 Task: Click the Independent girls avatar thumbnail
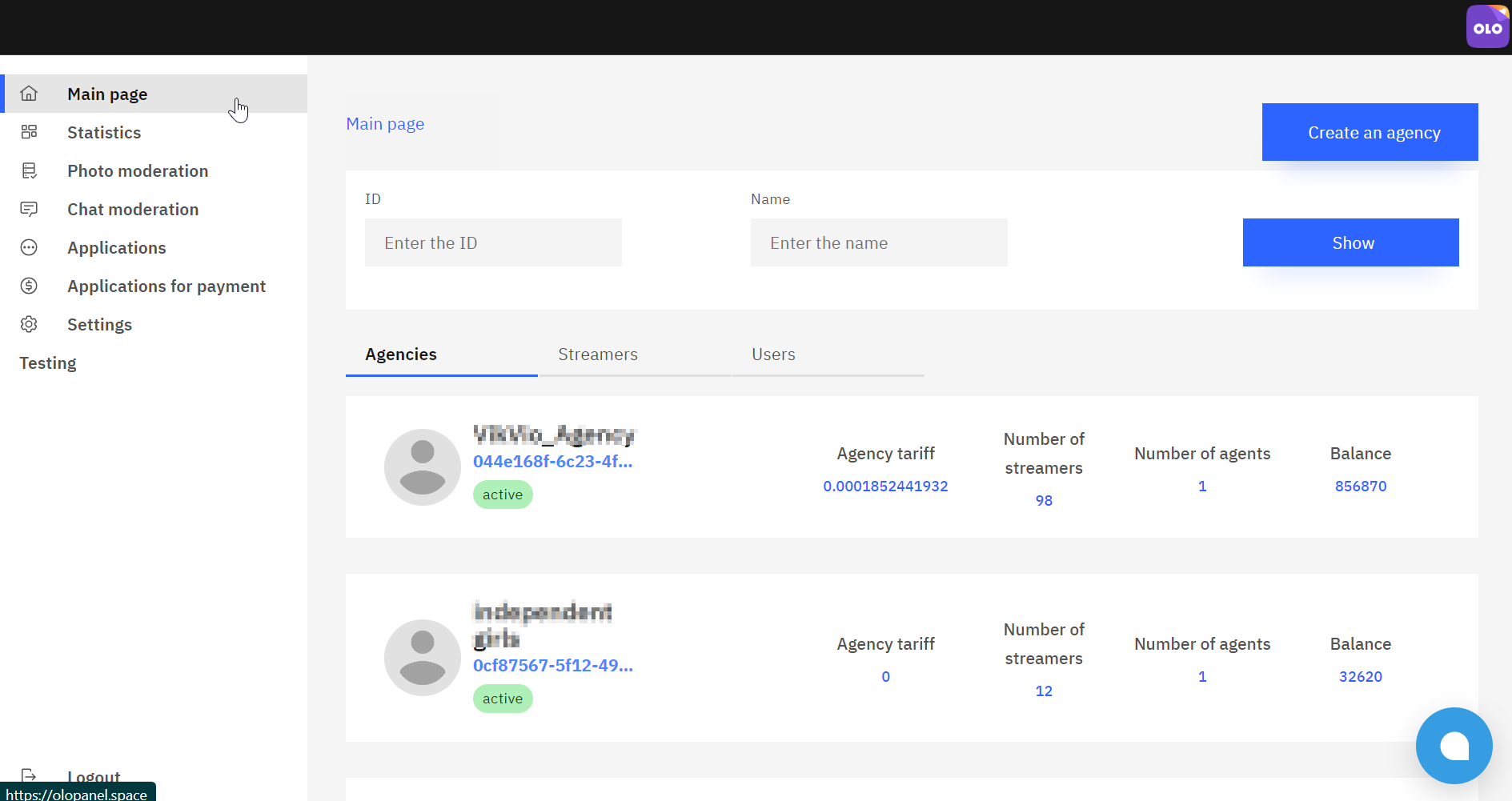[422, 657]
